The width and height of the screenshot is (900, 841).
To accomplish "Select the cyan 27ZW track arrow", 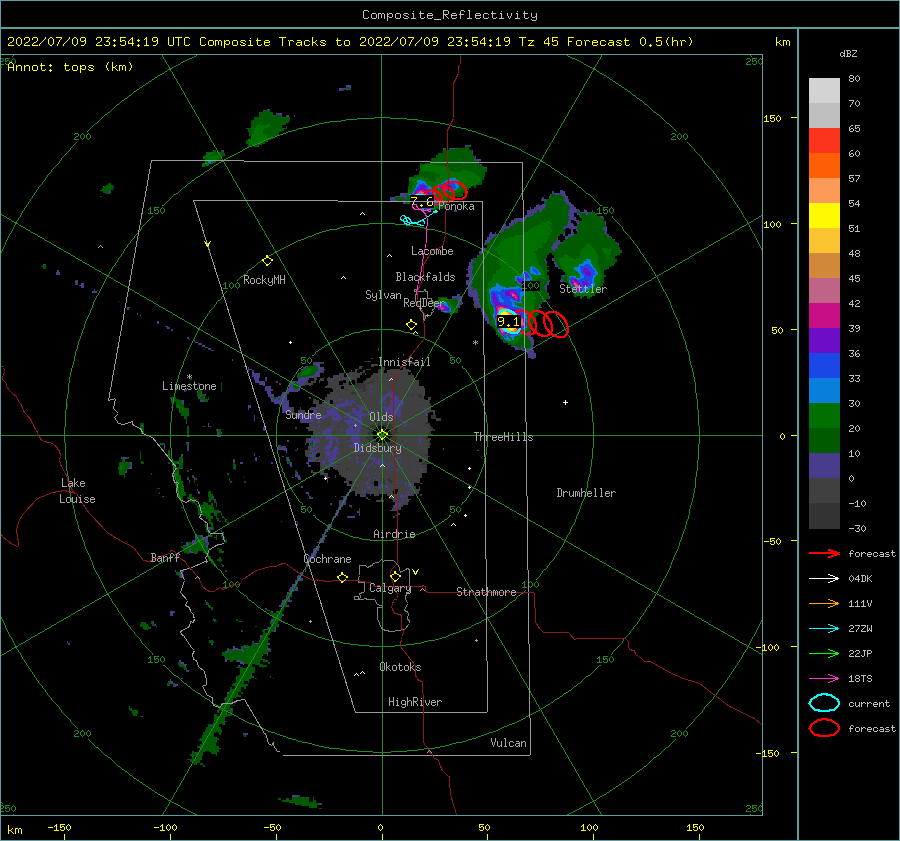I will coord(824,629).
